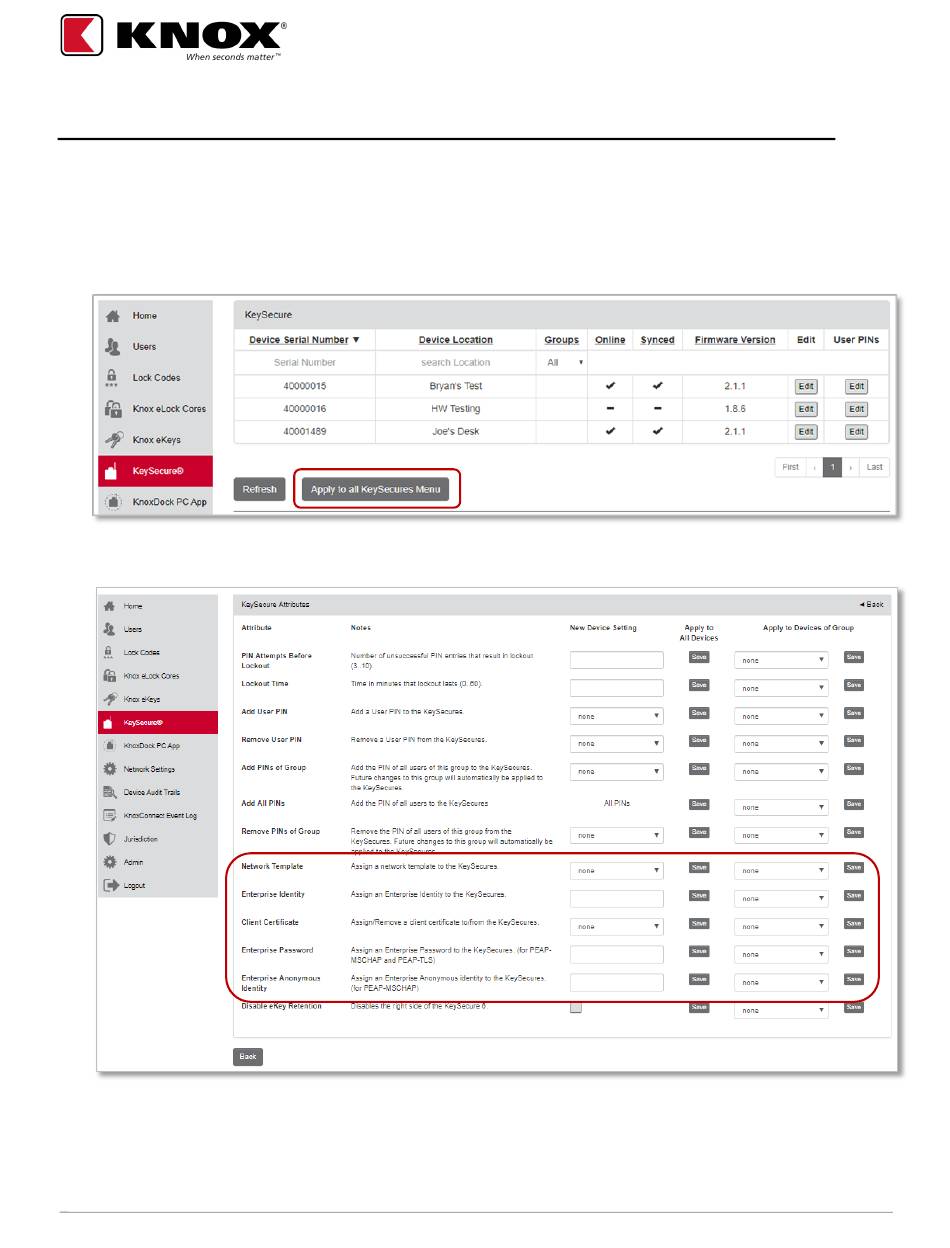Screen dimensions: 950x1248
Task: Sort table by Online column header
Action: (x=610, y=340)
